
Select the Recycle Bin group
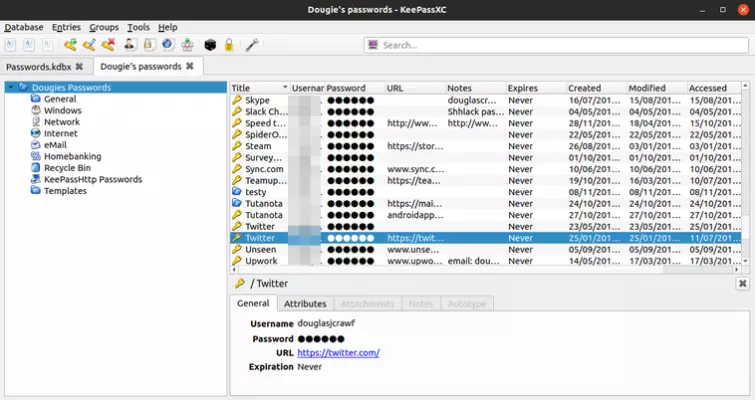coord(67,168)
